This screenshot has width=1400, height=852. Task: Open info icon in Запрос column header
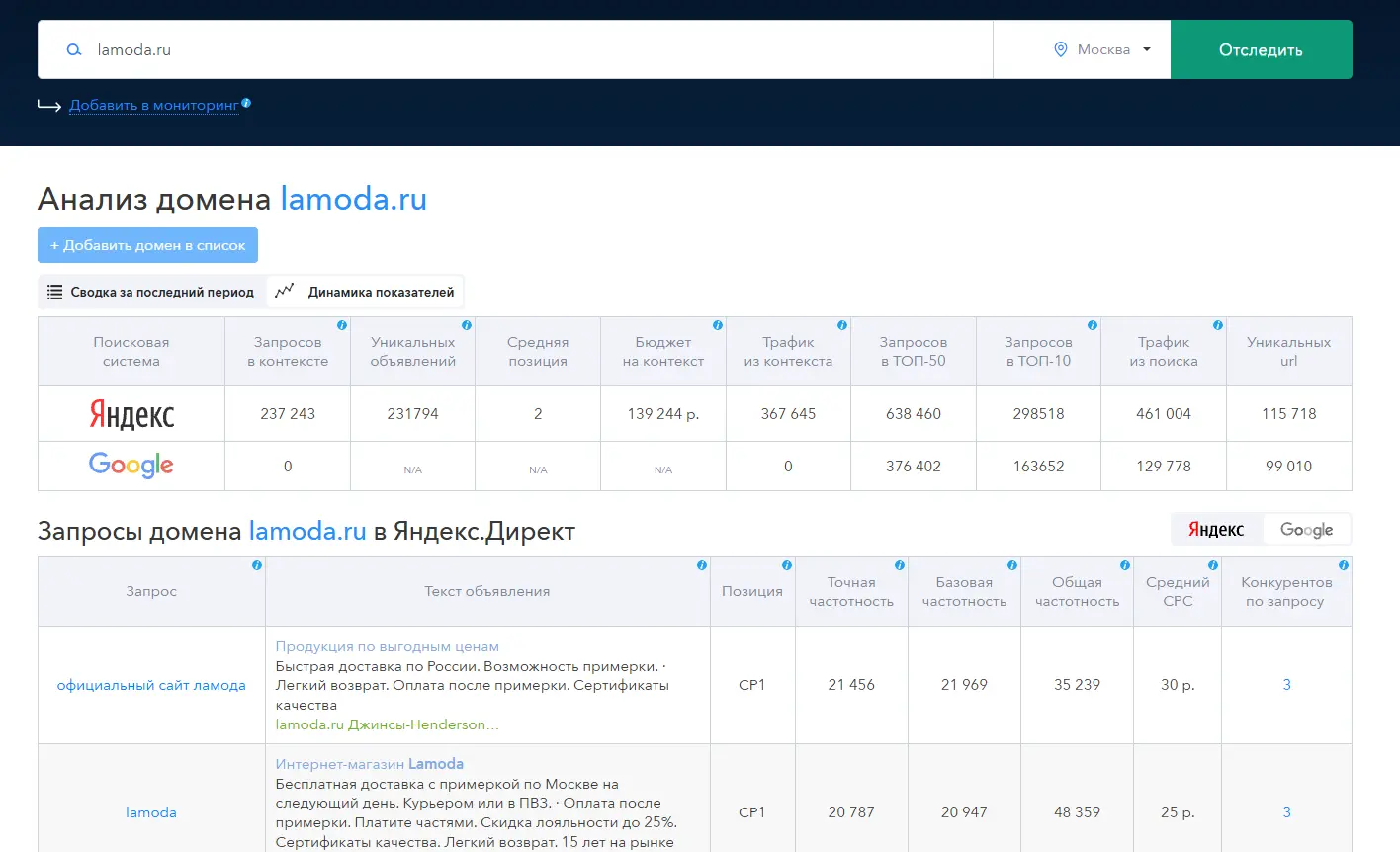[257, 565]
